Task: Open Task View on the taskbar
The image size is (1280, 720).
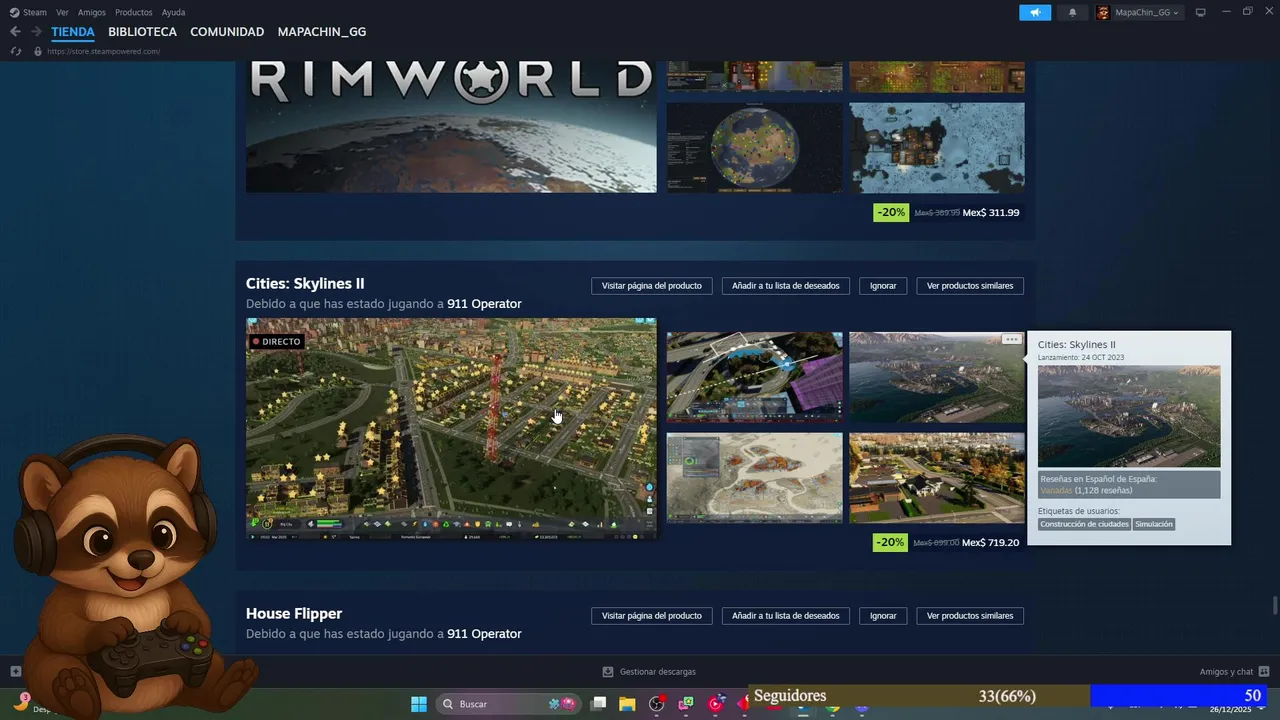Action: pos(598,704)
